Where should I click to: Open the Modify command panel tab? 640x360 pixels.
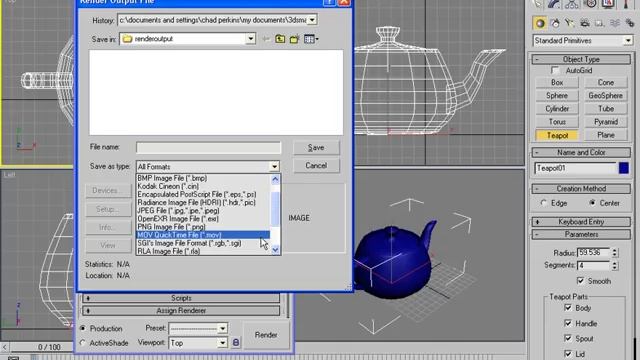pos(553,4)
